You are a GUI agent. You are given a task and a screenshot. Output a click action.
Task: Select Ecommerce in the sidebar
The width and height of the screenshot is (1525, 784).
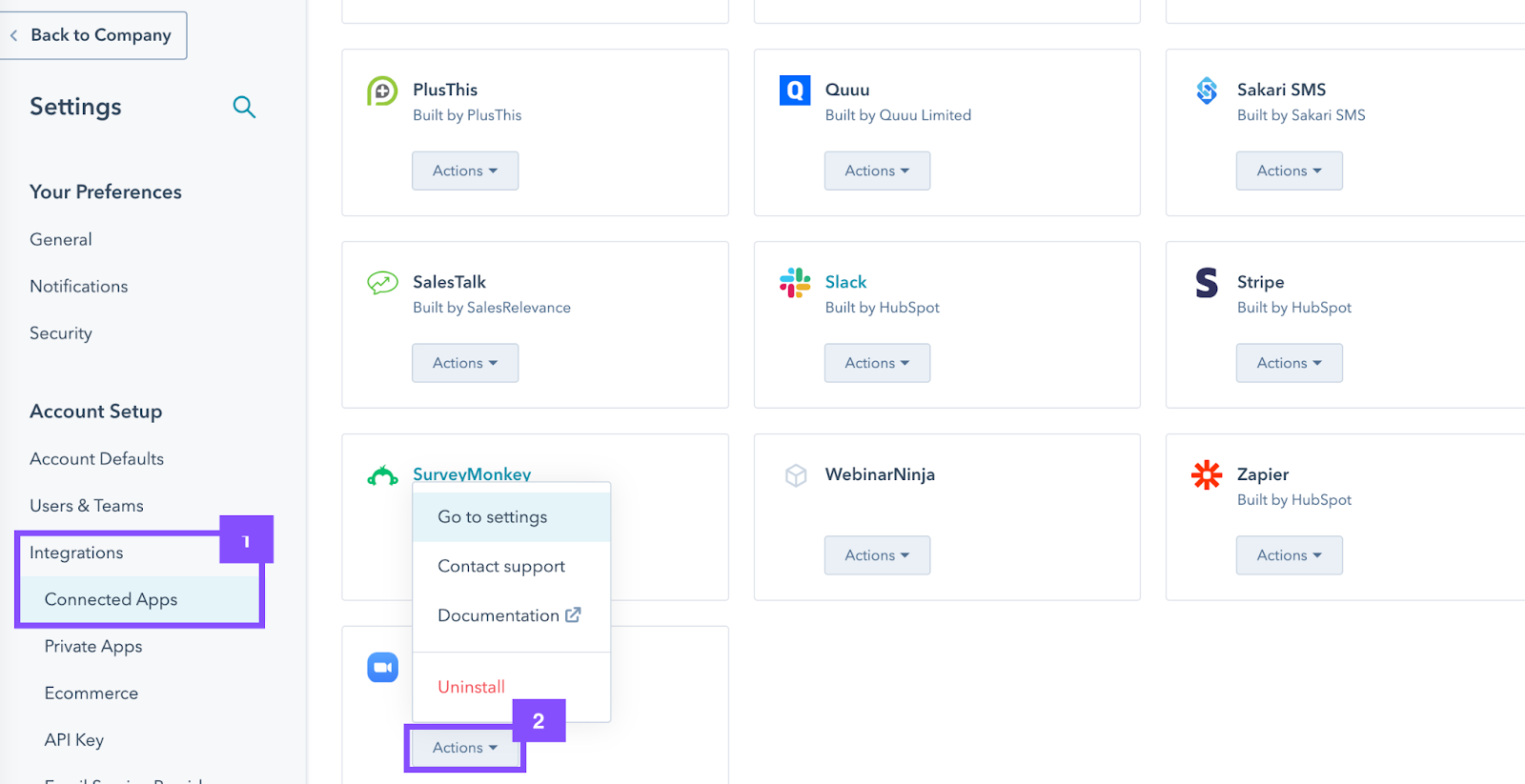91,694
